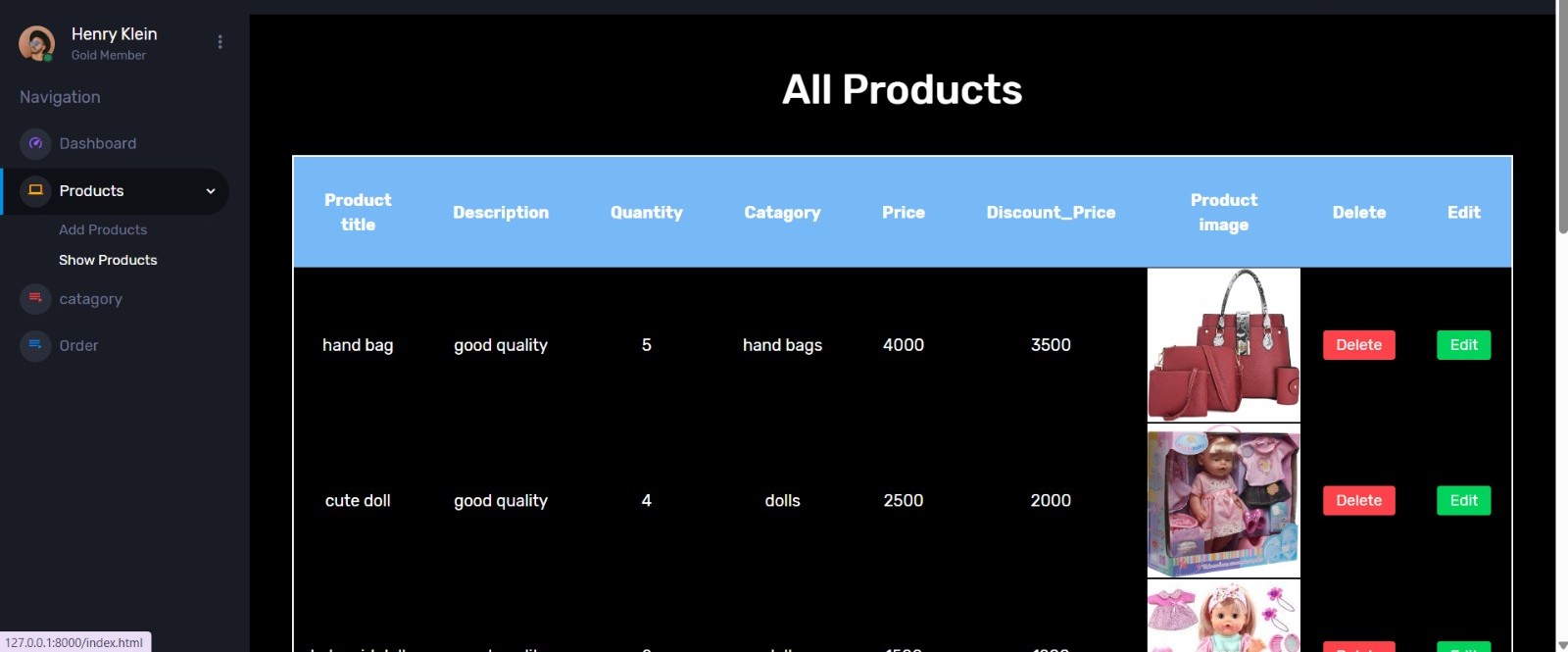Click the Discount_Price column header

(1051, 212)
